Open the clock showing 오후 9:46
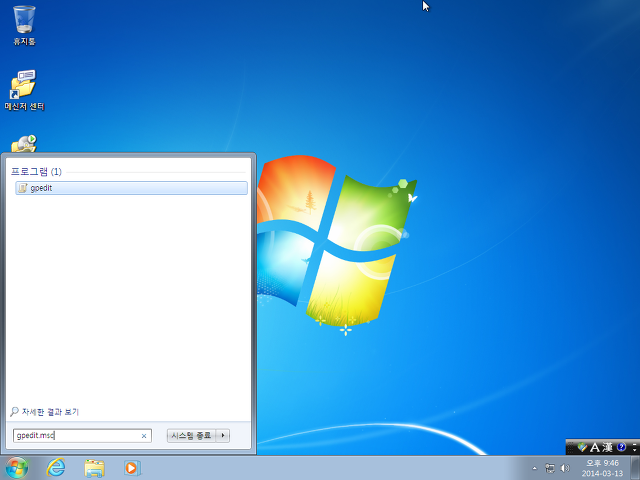The height and width of the screenshot is (480, 640). coord(602,468)
